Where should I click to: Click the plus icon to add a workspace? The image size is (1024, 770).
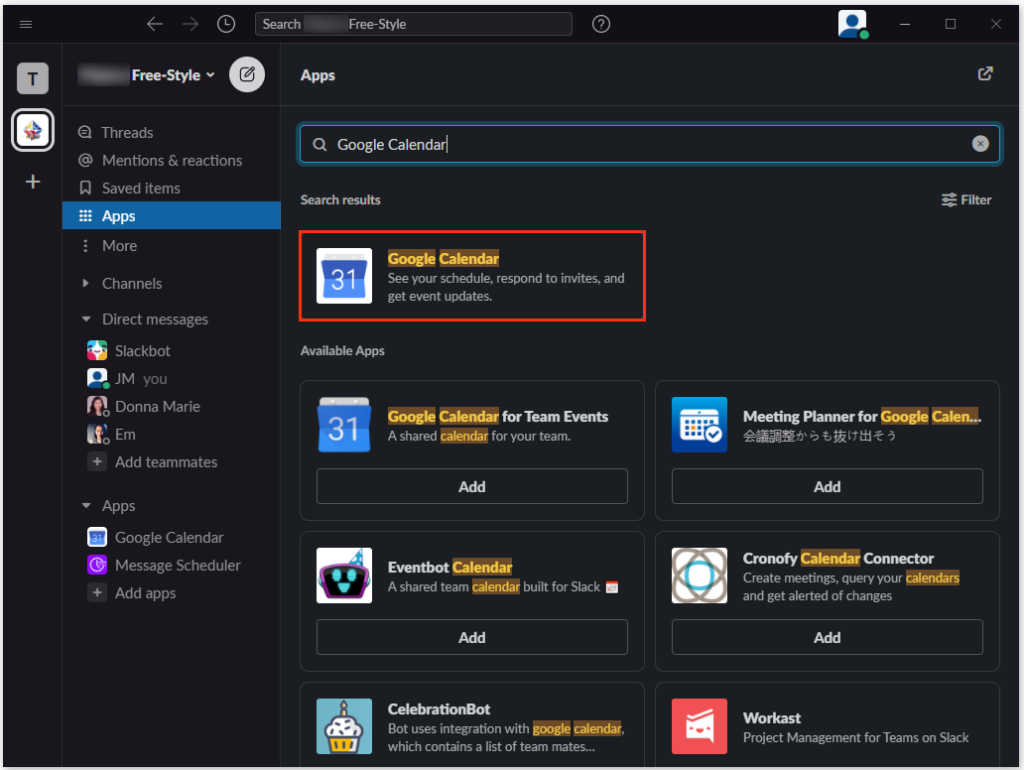click(32, 181)
